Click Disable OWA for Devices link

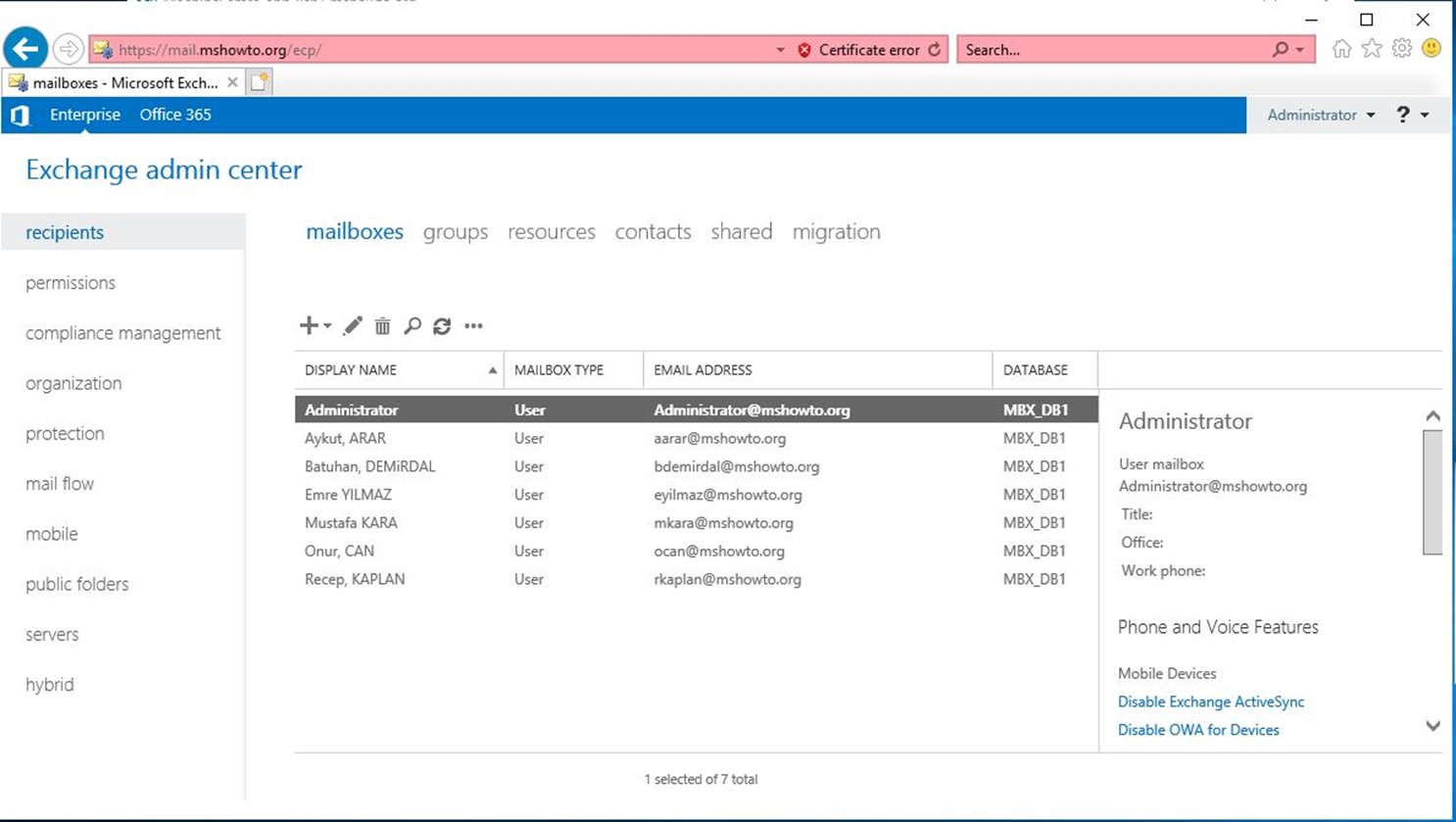[1198, 730]
